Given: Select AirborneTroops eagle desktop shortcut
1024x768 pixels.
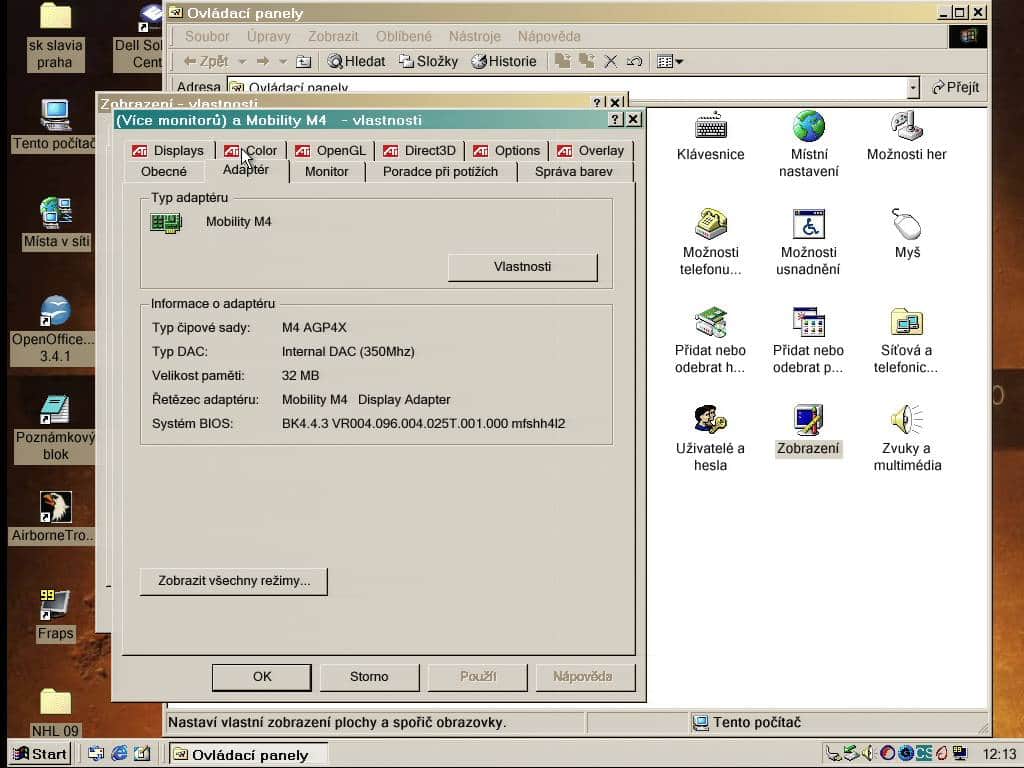Looking at the screenshot, I should (x=55, y=517).
